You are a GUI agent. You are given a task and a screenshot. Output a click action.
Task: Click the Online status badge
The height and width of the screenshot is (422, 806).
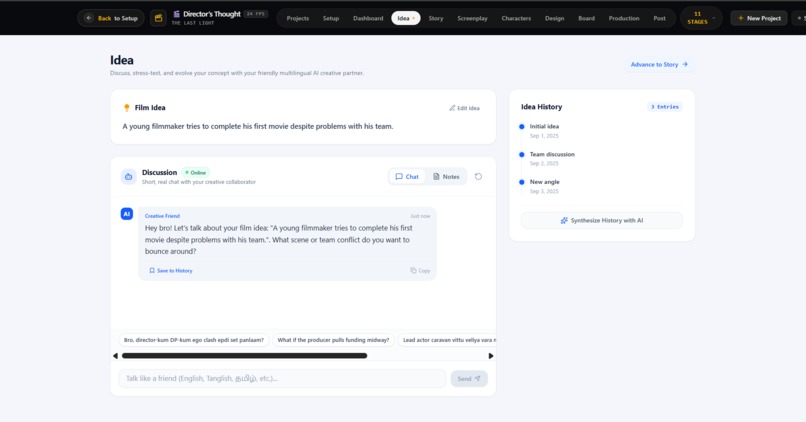195,173
